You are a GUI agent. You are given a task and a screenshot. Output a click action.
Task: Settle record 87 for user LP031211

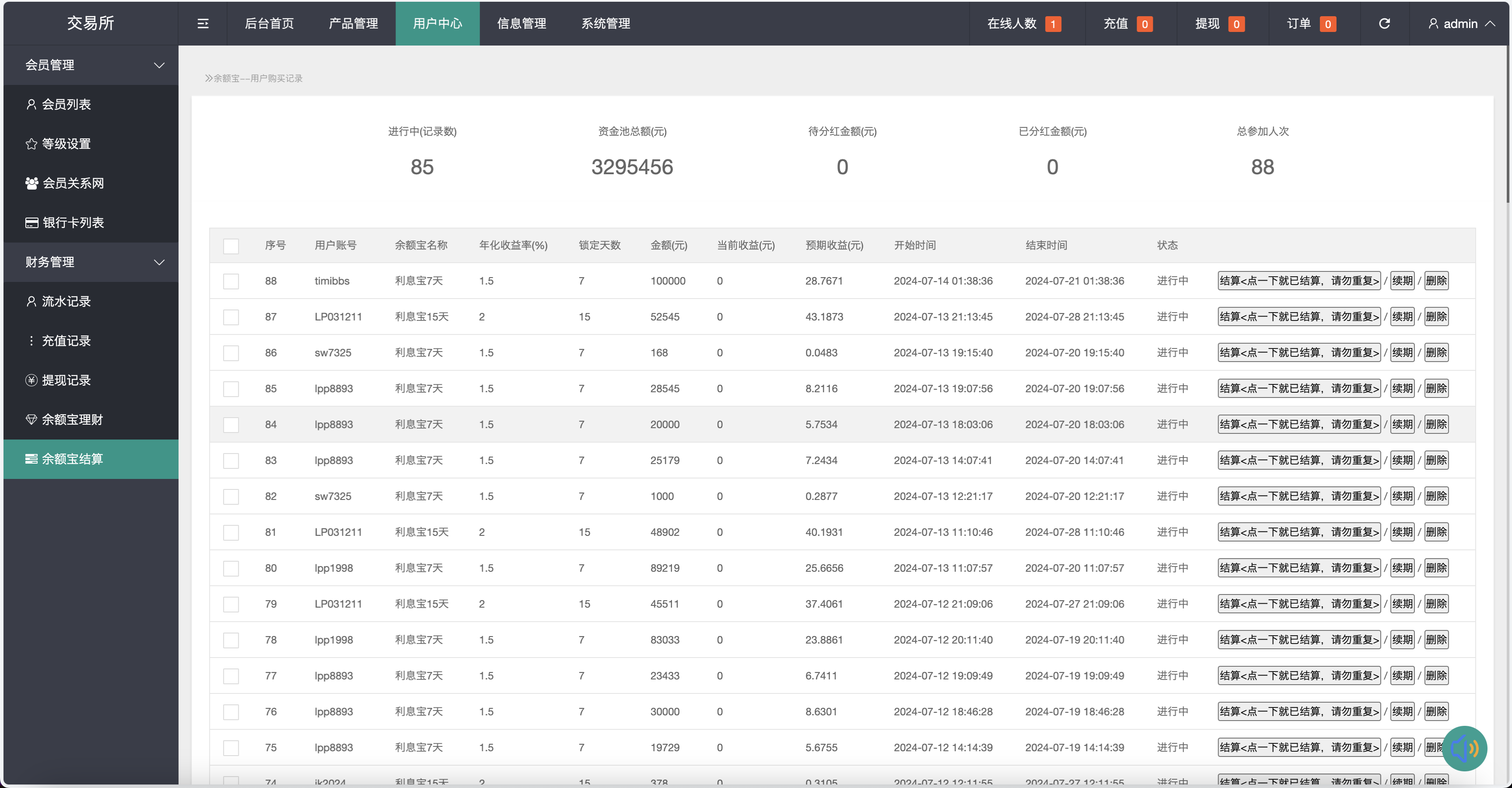(1298, 317)
